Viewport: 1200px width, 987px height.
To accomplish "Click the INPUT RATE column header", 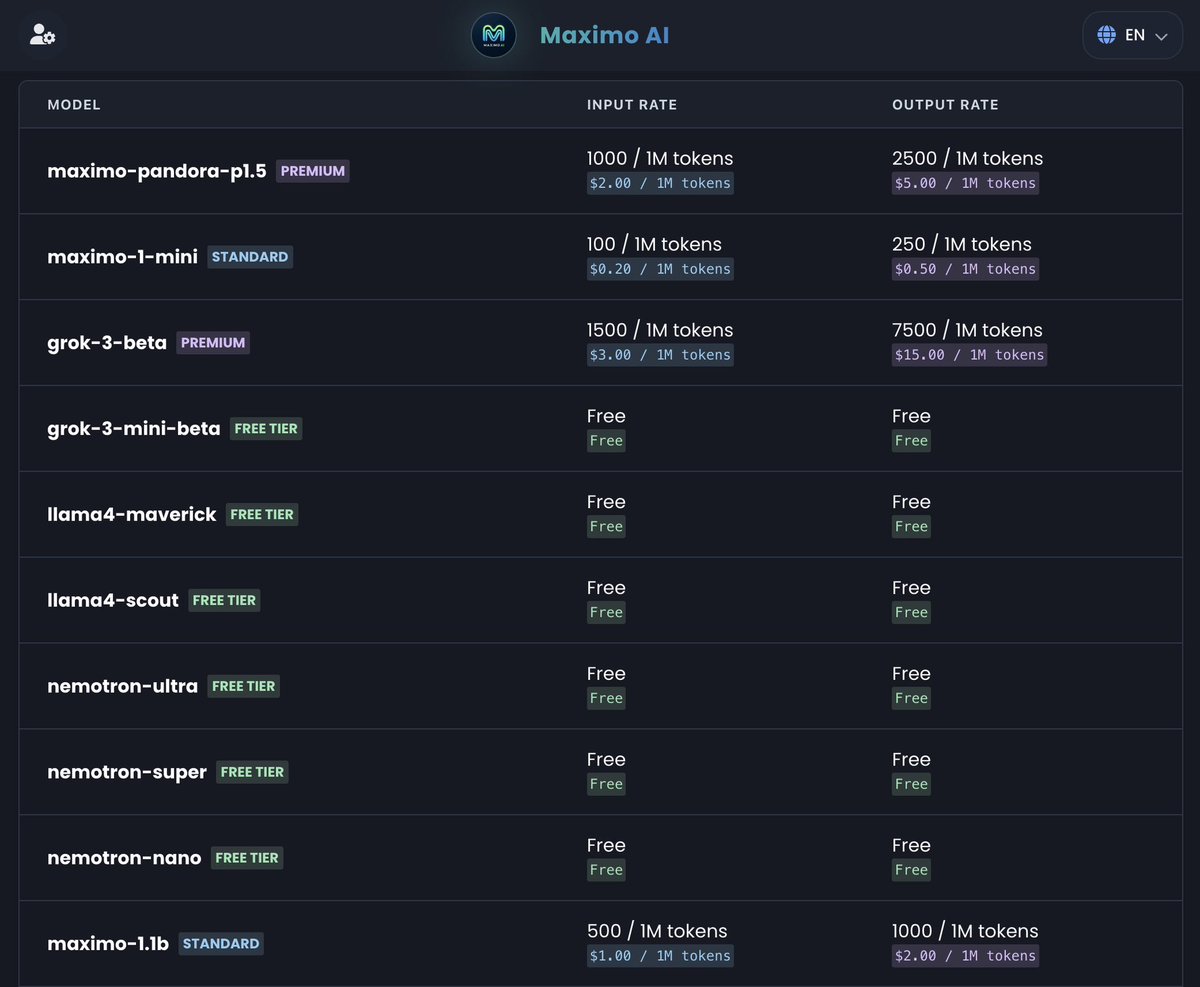I will 632,105.
